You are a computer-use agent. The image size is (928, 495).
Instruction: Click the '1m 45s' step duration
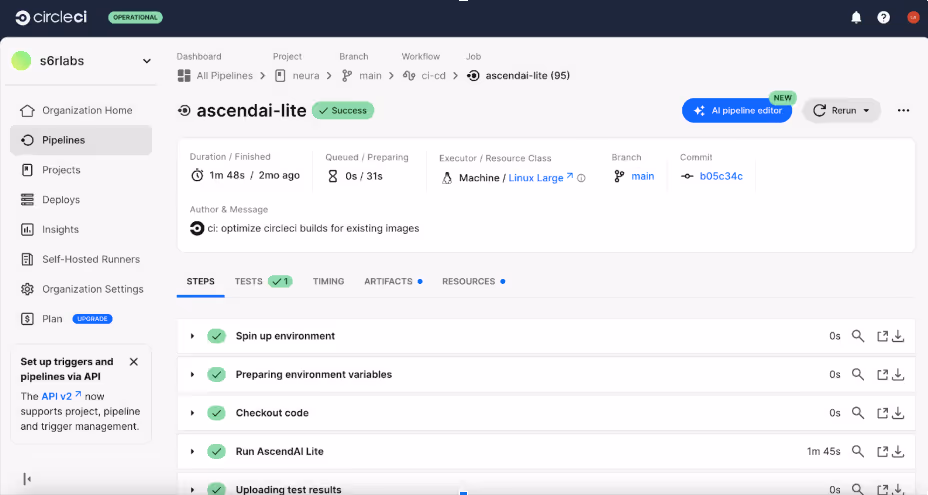(x=823, y=452)
